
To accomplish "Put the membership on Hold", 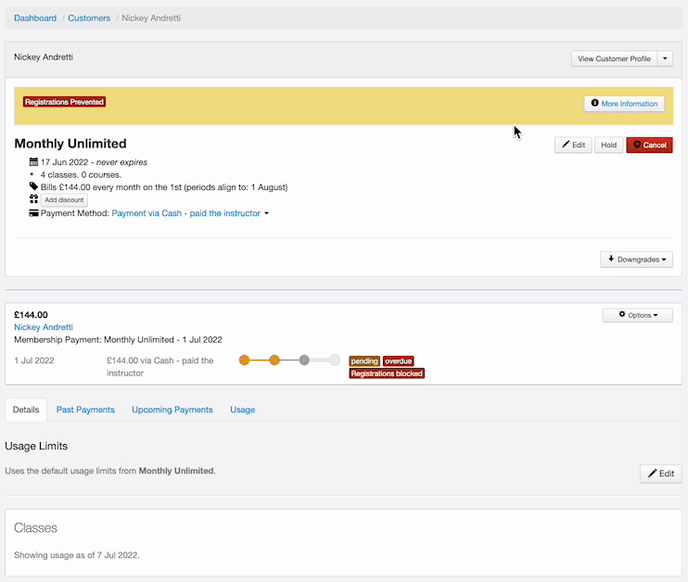I will point(607,145).
